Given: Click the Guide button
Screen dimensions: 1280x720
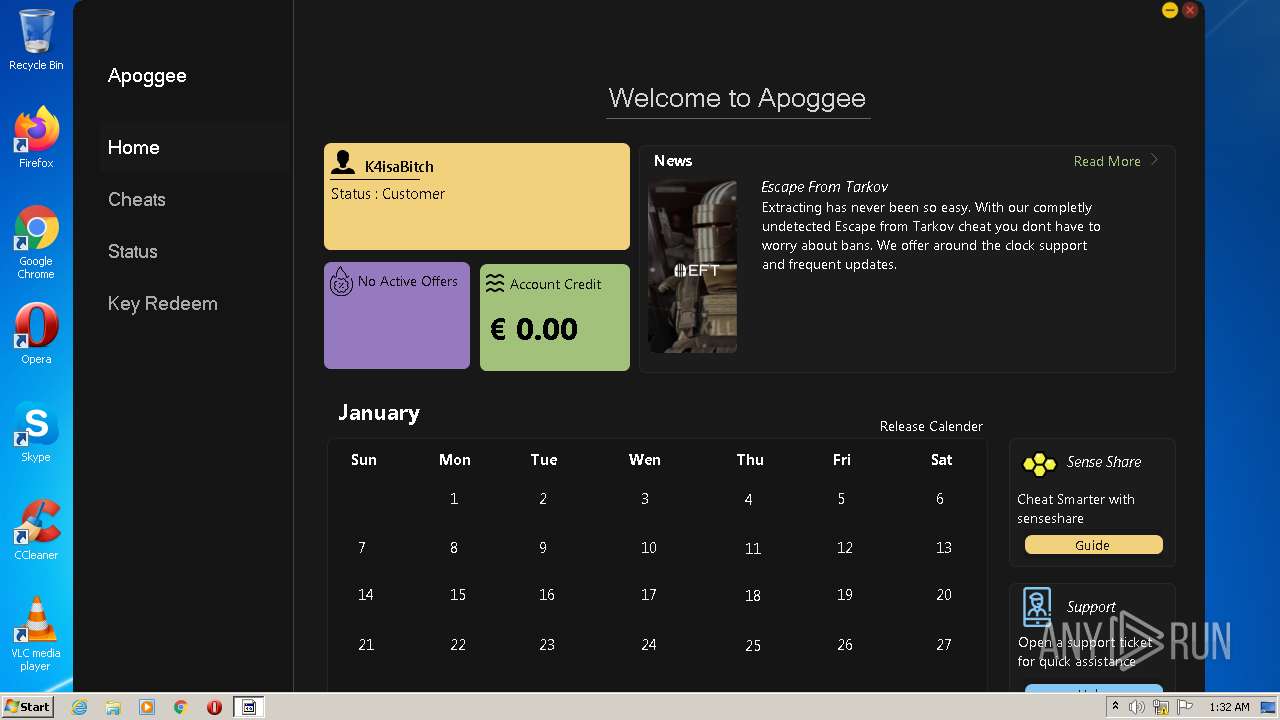Looking at the screenshot, I should pos(1094,545).
